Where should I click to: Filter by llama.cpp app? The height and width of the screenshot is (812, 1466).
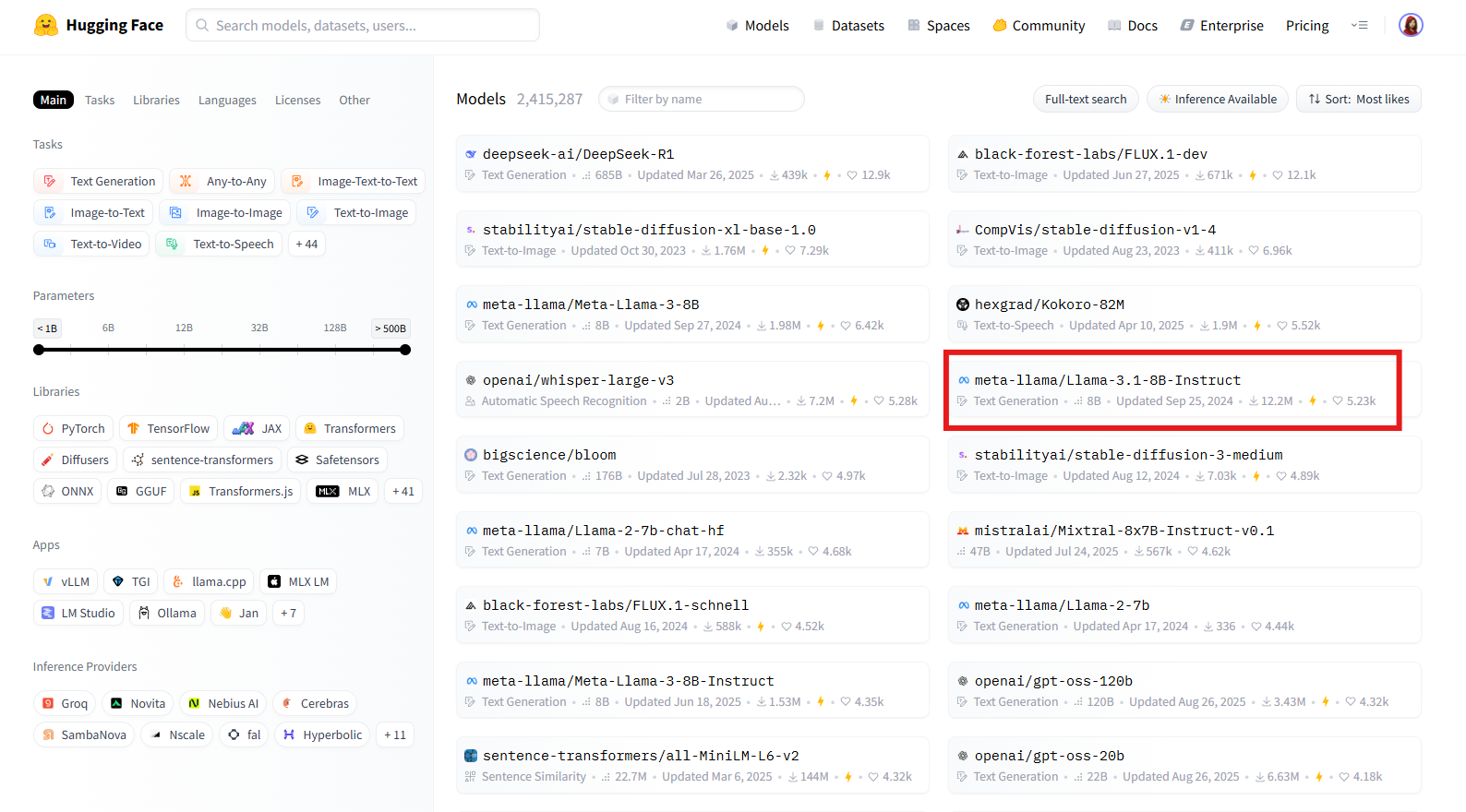click(x=210, y=581)
